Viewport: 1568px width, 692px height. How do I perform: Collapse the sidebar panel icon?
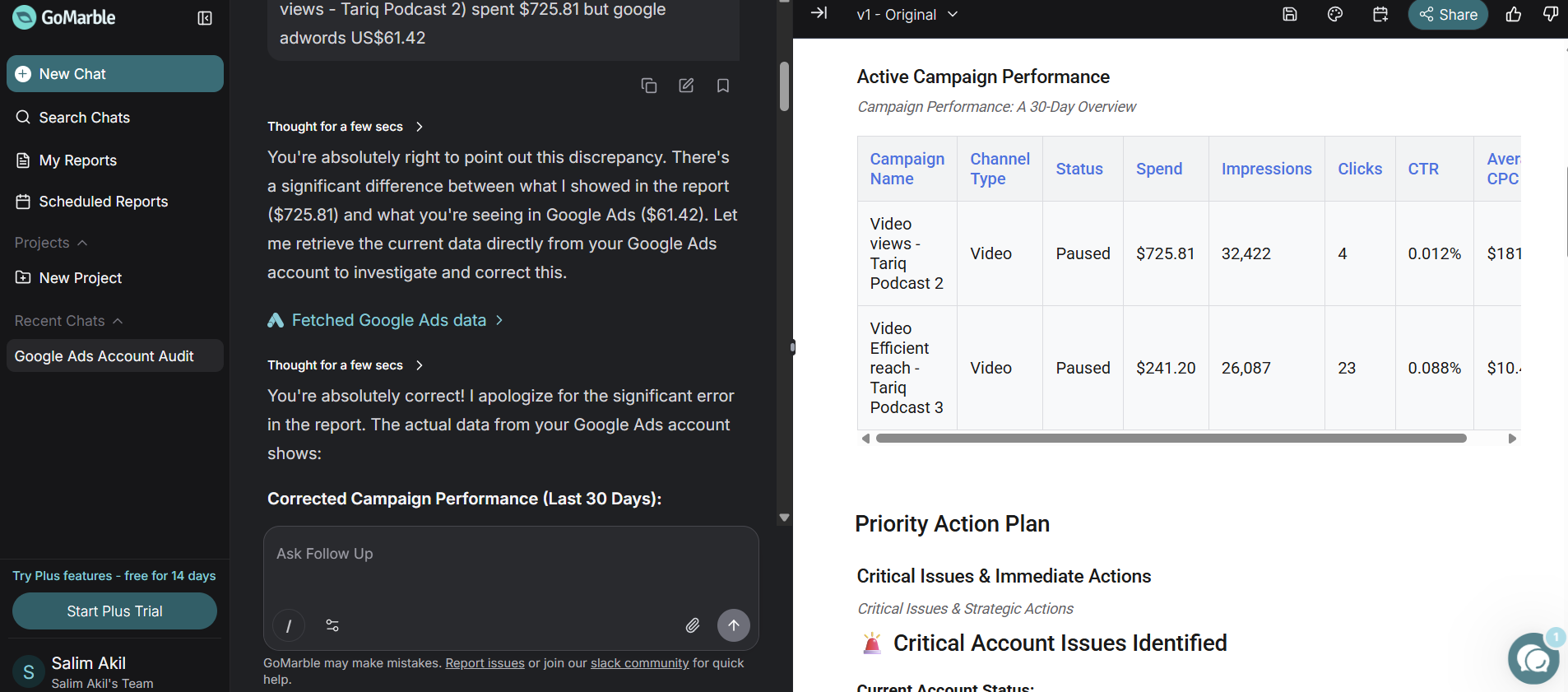(205, 18)
